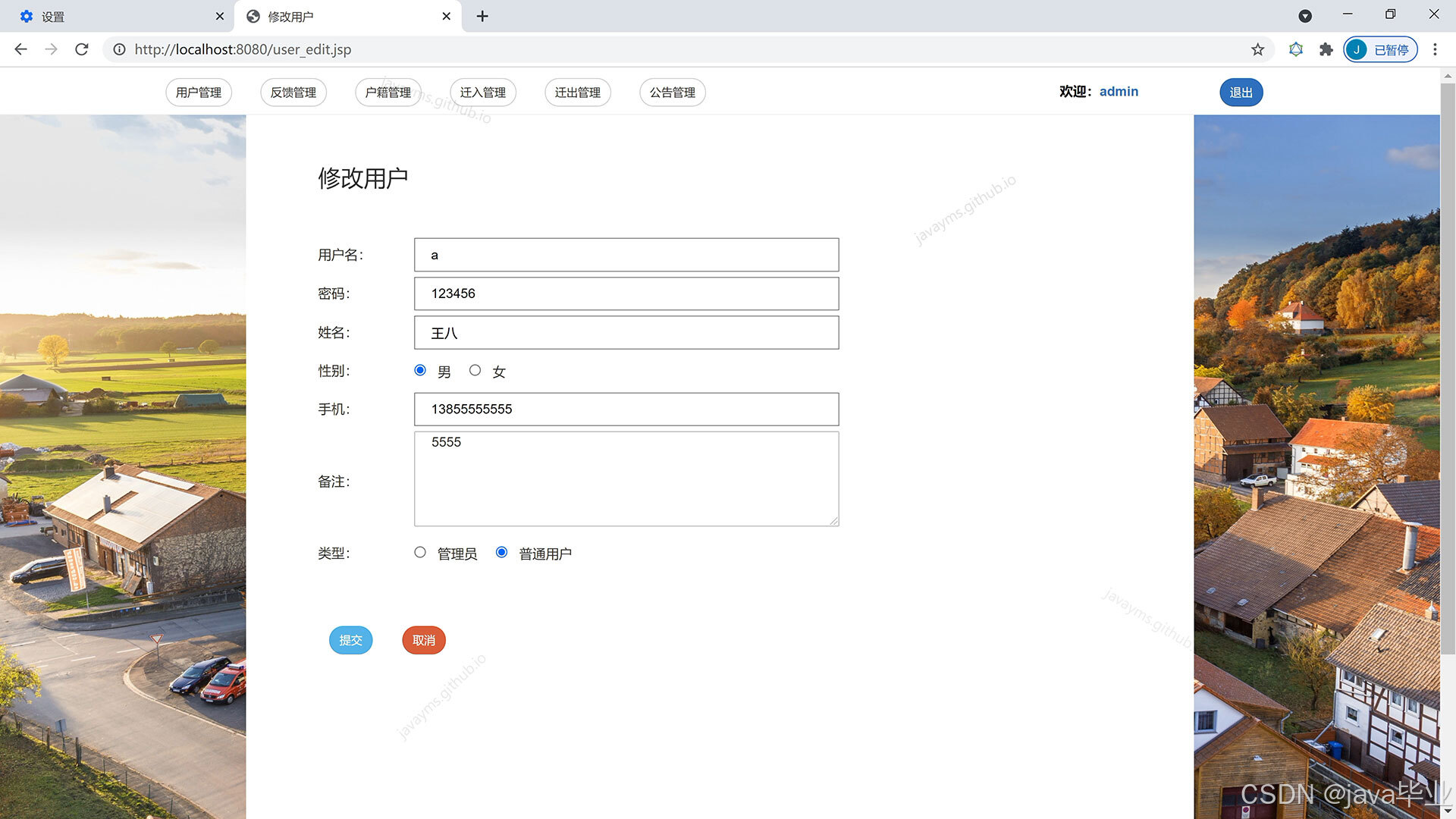This screenshot has width=1456, height=819.
Task: Click the 修改用户 page heading
Action: (362, 178)
